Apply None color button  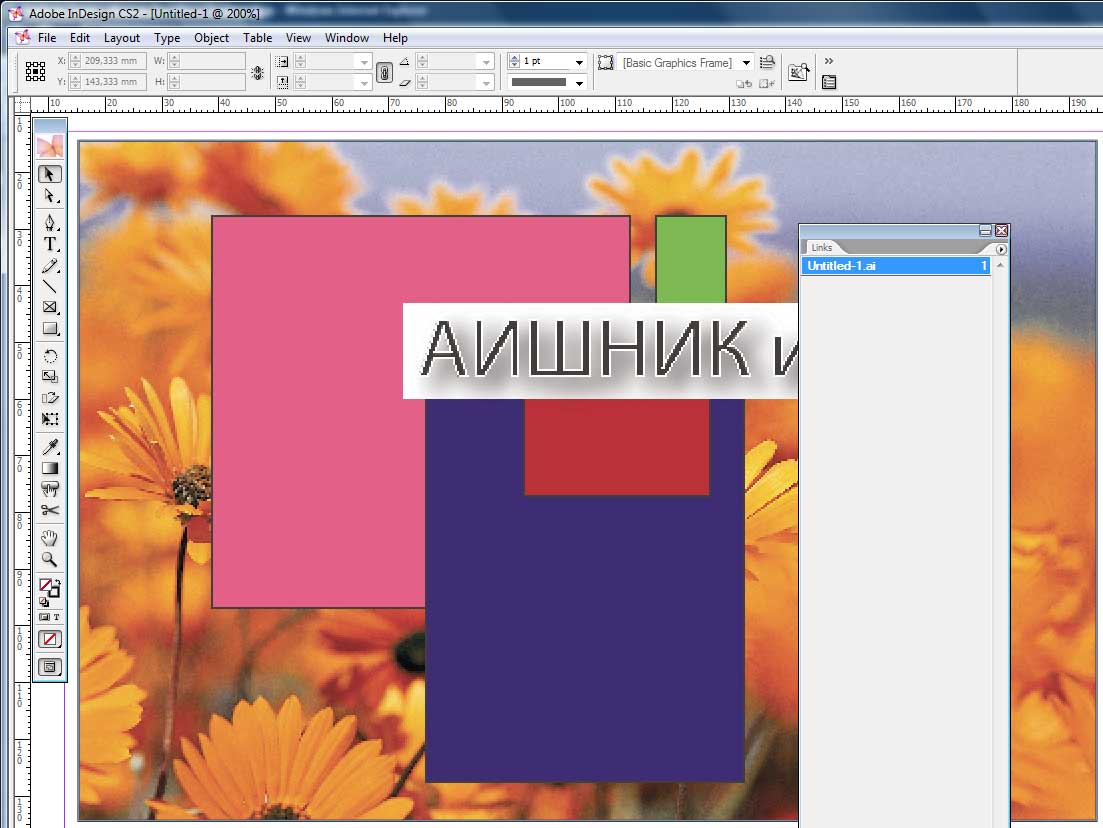click(x=49, y=639)
